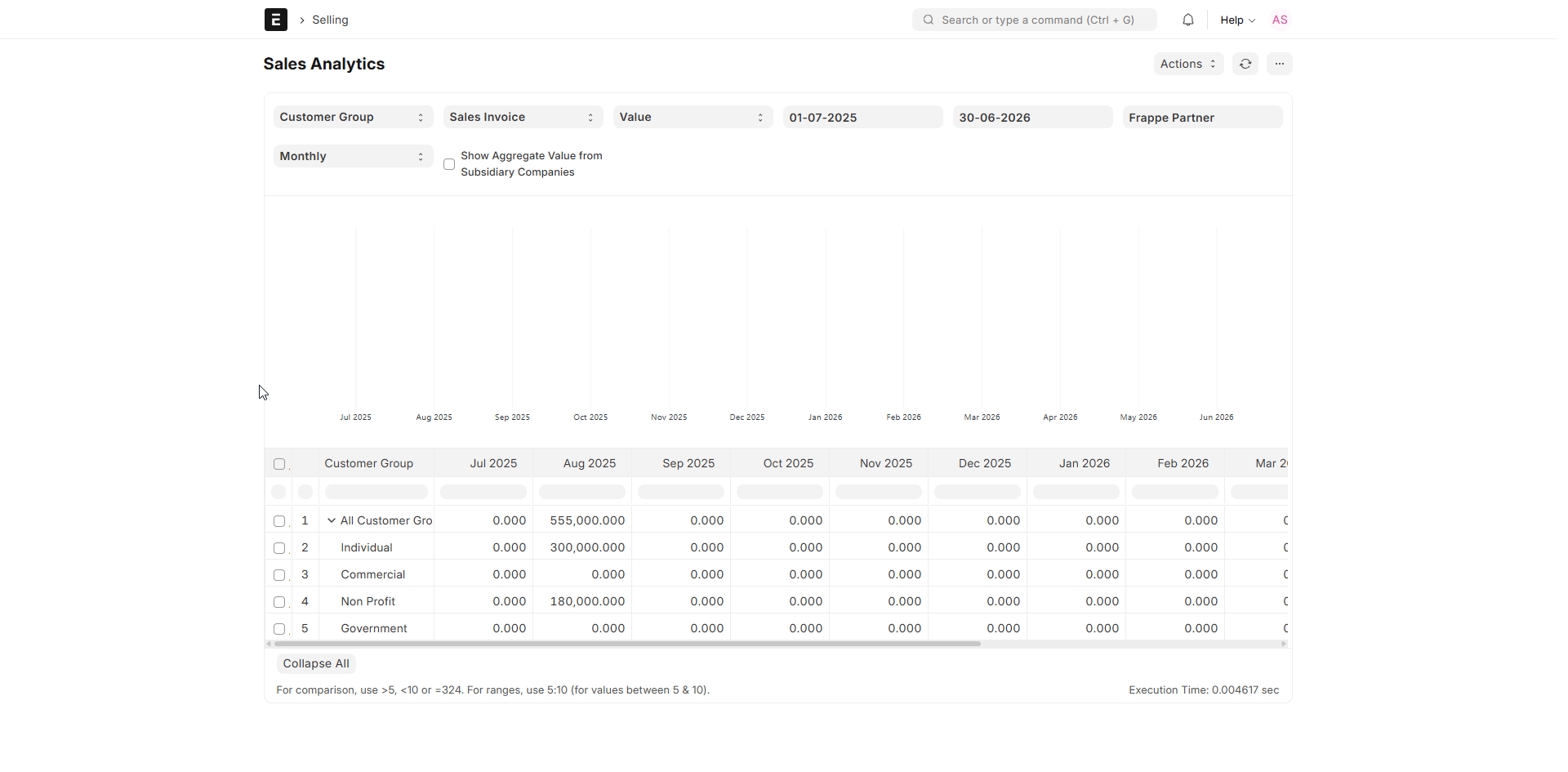The width and height of the screenshot is (1568, 772).
Task: Collapse the All Customer Groups row
Action: 332,520
